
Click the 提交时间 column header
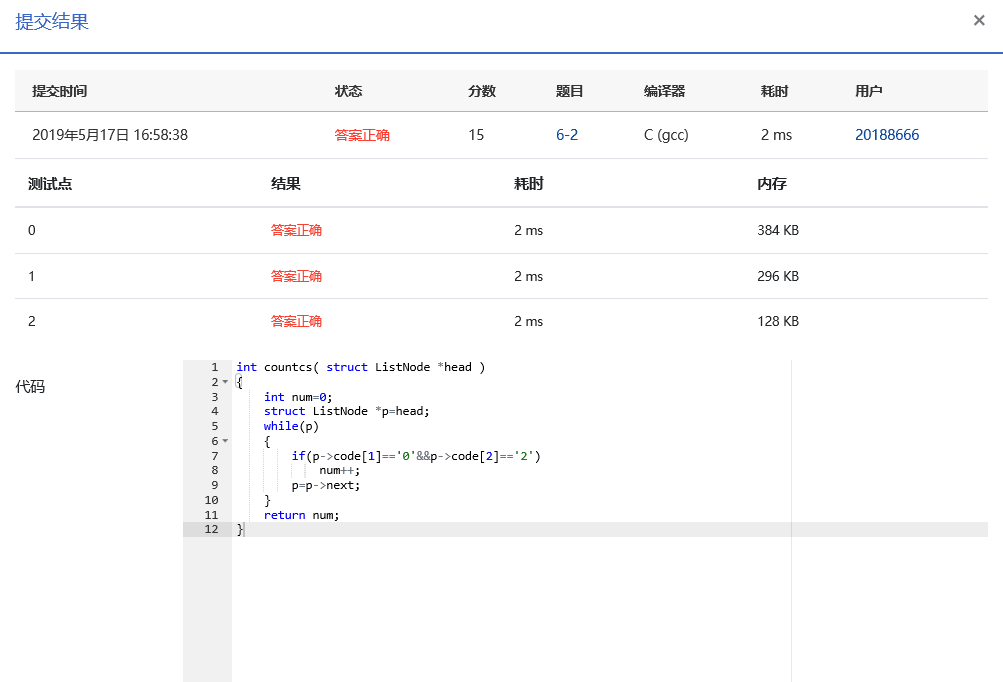click(59, 91)
